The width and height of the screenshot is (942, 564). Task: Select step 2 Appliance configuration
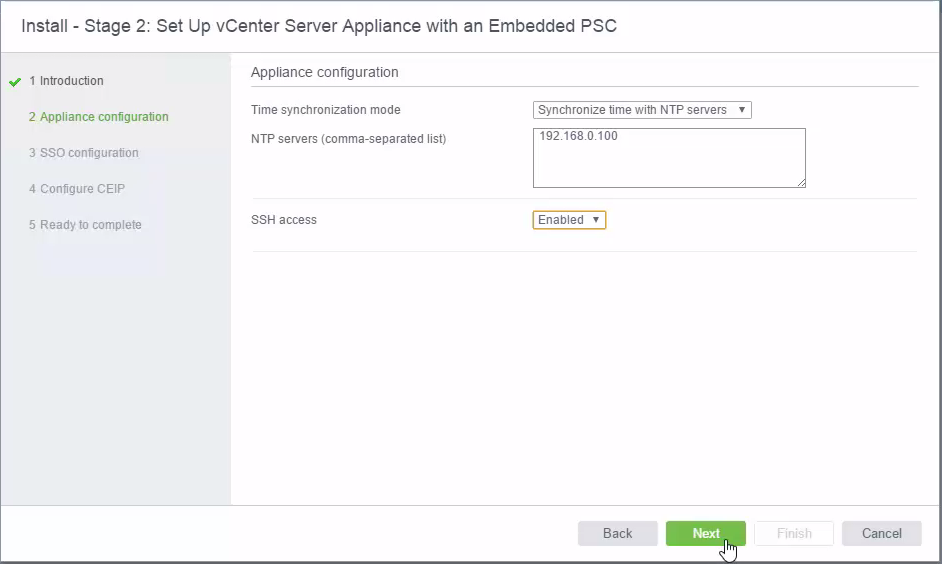(x=99, y=117)
